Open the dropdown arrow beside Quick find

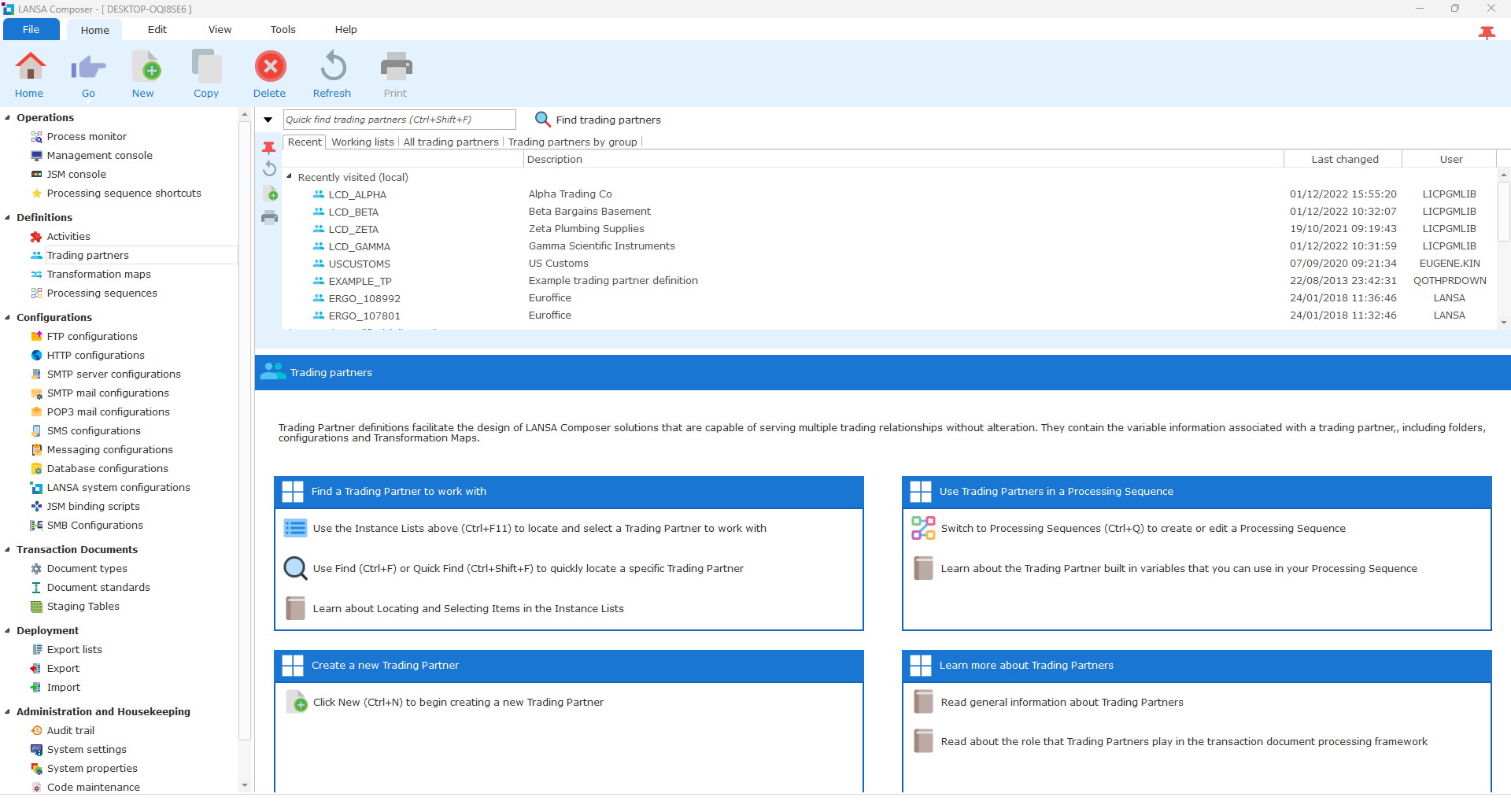(268, 120)
